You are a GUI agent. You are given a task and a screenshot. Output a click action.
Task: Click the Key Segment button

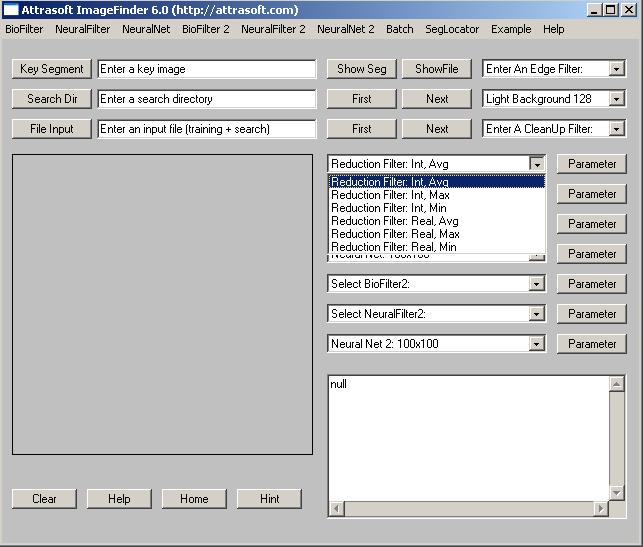pyautogui.click(x=52, y=69)
